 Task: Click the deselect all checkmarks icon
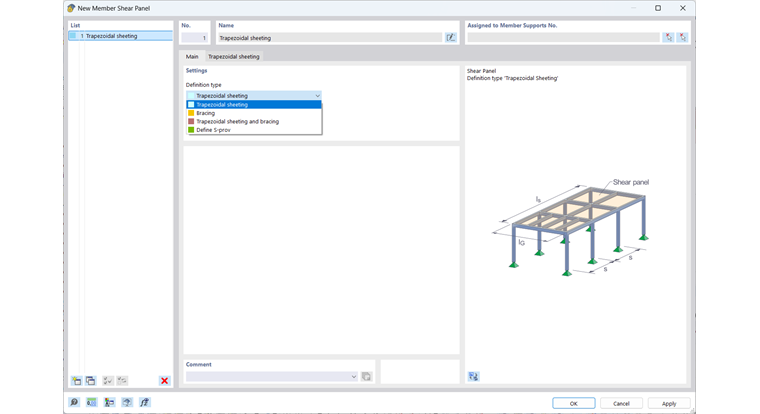click(x=122, y=381)
